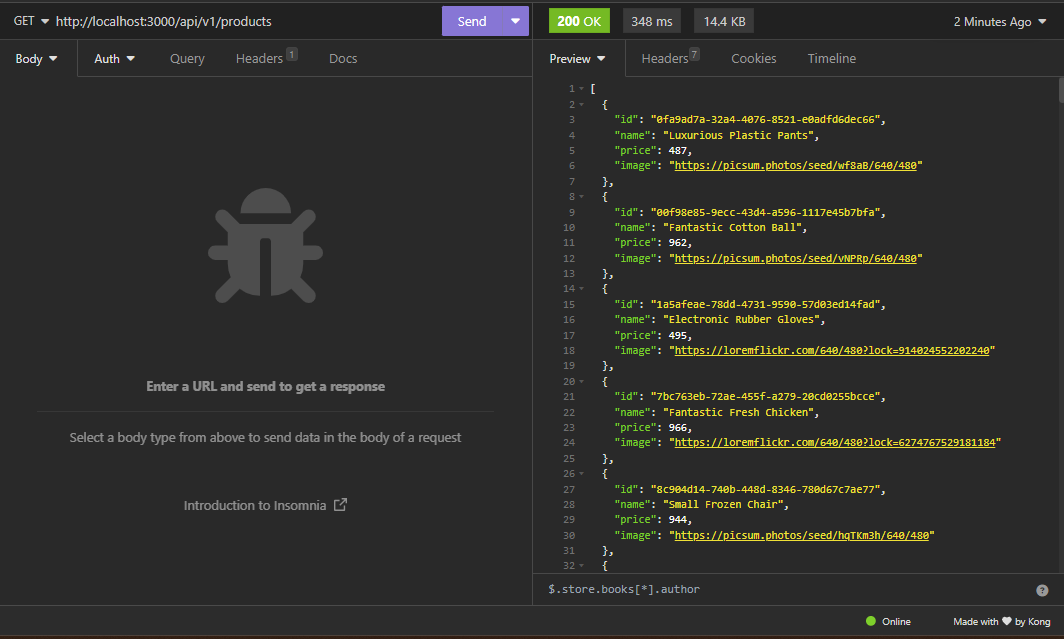1064x639 pixels.
Task: Click the response JSONPath filter field
Action: tap(780, 589)
